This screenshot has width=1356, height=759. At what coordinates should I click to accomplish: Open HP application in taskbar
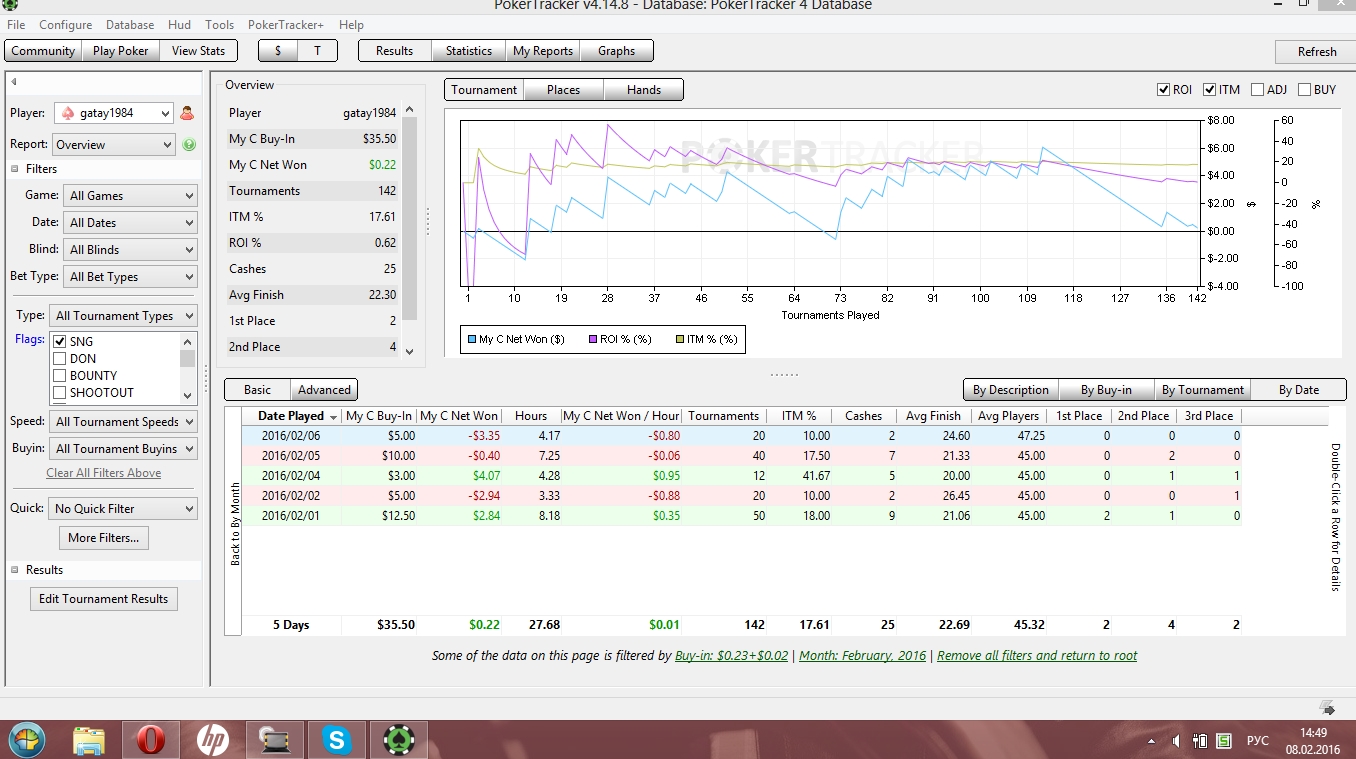tap(212, 741)
